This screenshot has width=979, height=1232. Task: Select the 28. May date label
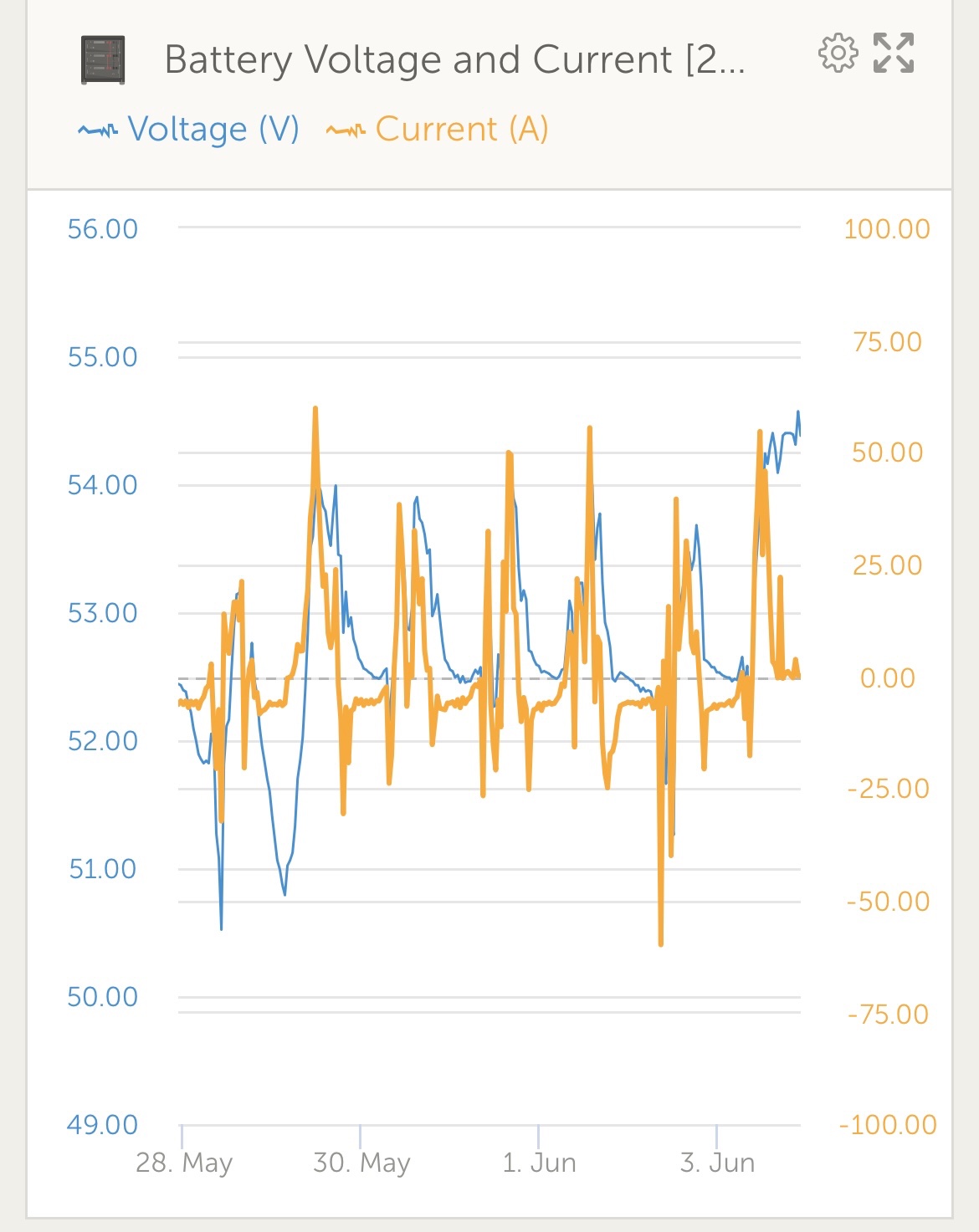coord(184,1163)
